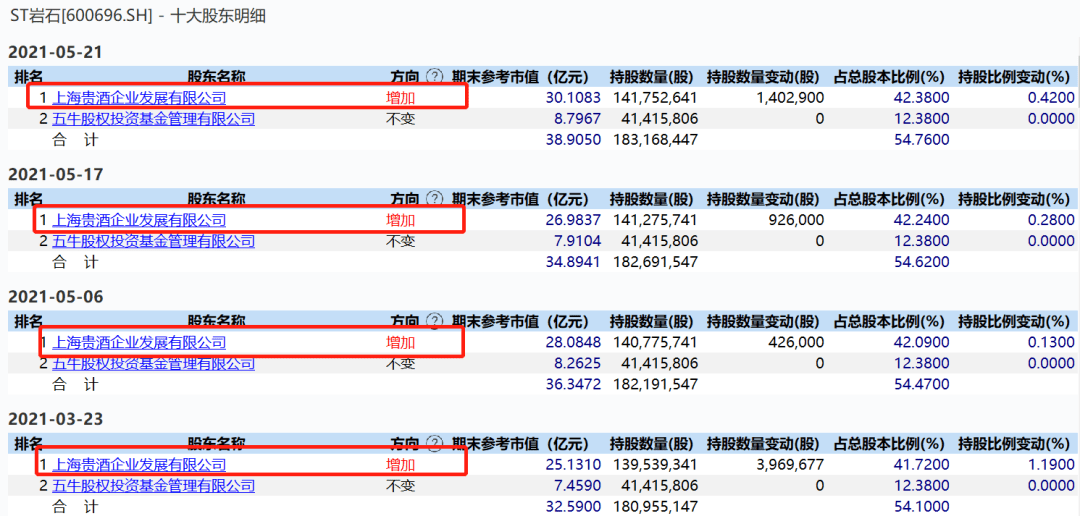Screen dimensions: 1080x516
Task: Click 增加 direction for 2021-03-23 top shareholder
Action: pyautogui.click(x=400, y=464)
